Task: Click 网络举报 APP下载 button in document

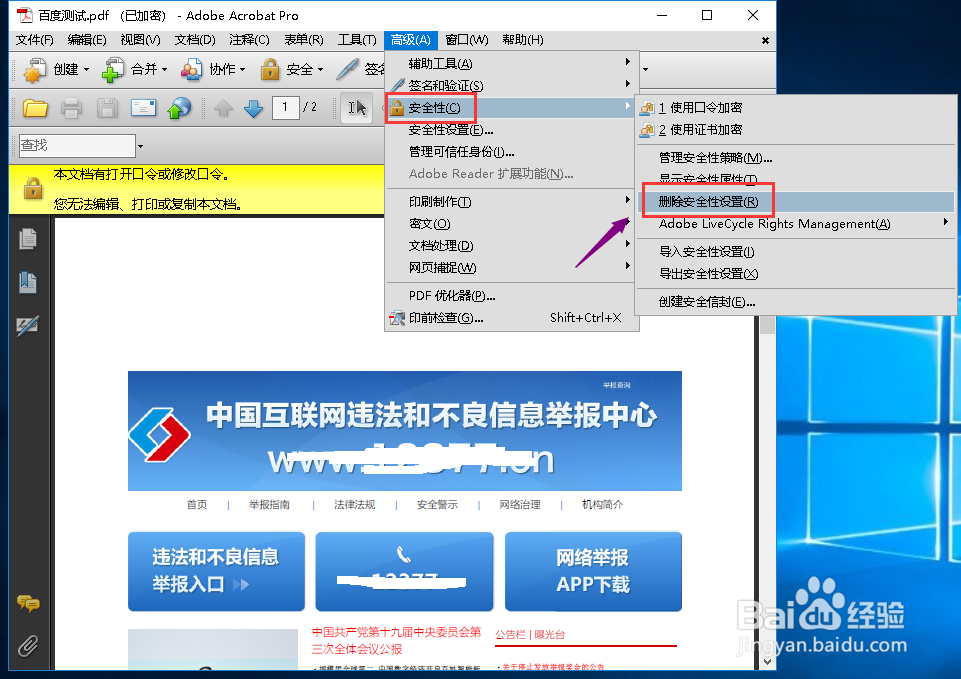Action: click(593, 571)
